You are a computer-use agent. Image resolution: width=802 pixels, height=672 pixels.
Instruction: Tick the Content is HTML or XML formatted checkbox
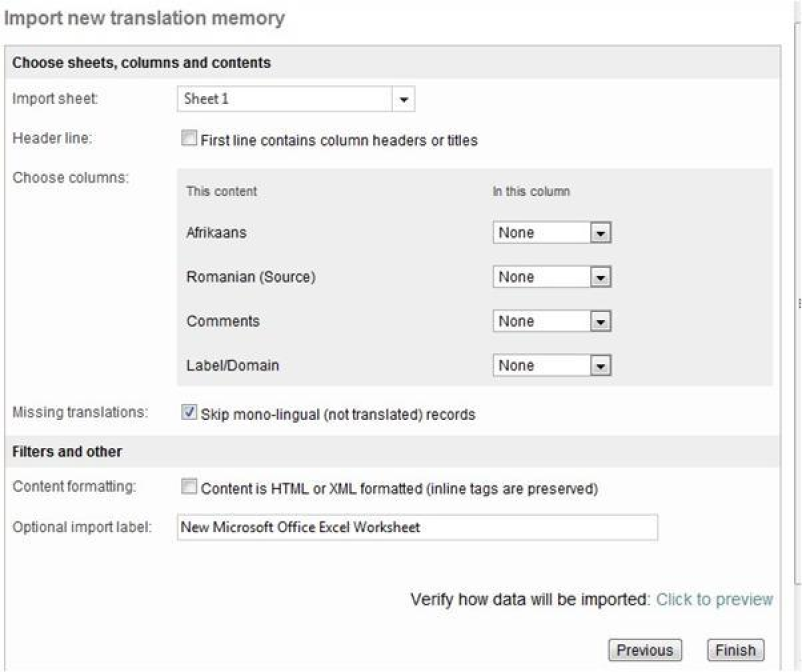(189, 488)
